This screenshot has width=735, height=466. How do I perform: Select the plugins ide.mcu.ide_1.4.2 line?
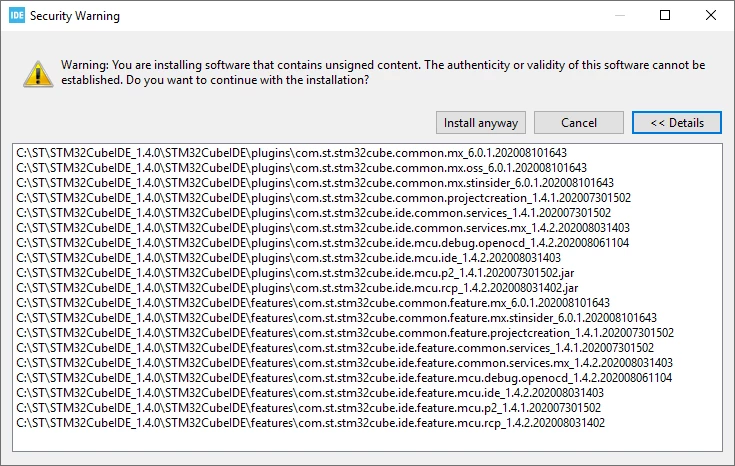288,258
